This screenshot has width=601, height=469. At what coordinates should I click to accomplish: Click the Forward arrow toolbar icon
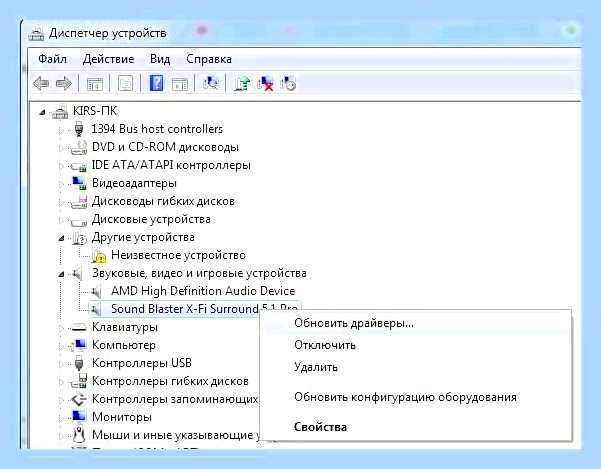64,83
